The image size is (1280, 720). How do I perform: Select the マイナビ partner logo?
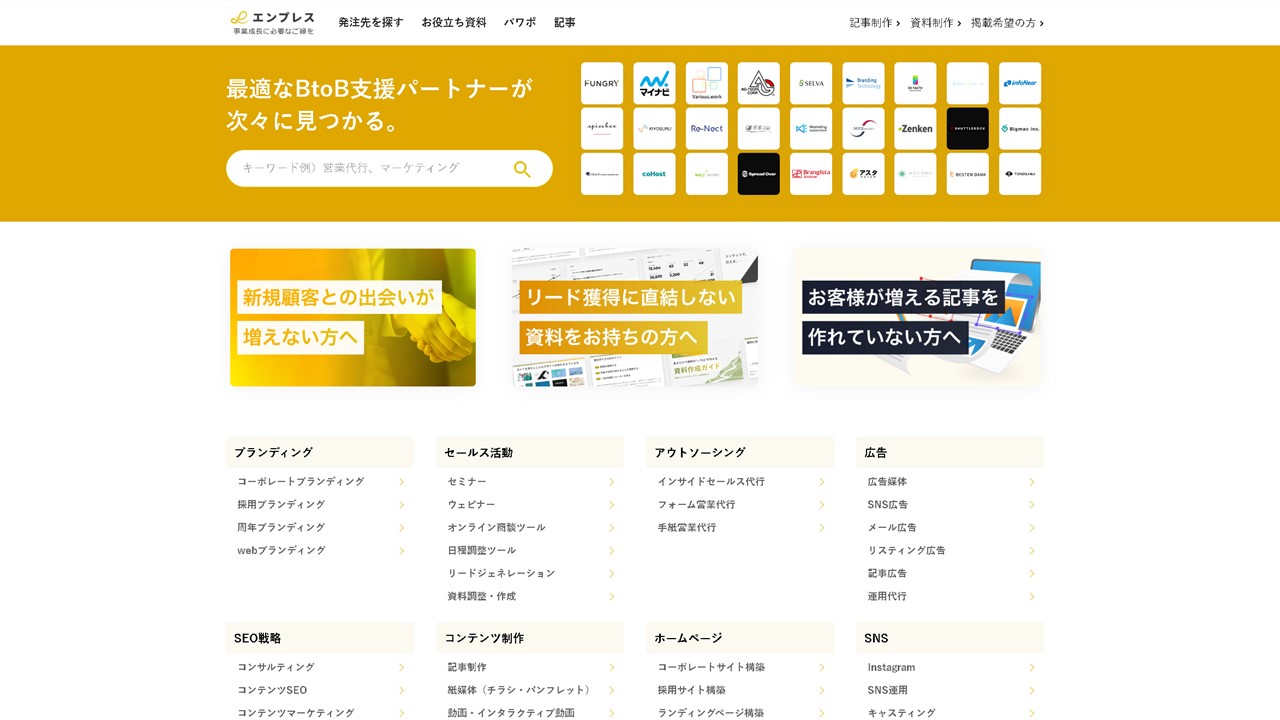point(654,83)
